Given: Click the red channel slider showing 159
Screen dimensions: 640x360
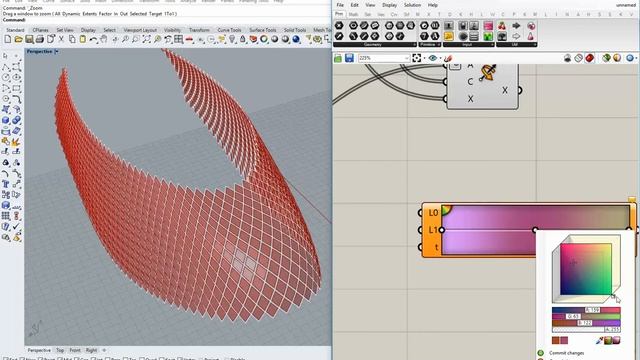Looking at the screenshot, I should point(586,310).
